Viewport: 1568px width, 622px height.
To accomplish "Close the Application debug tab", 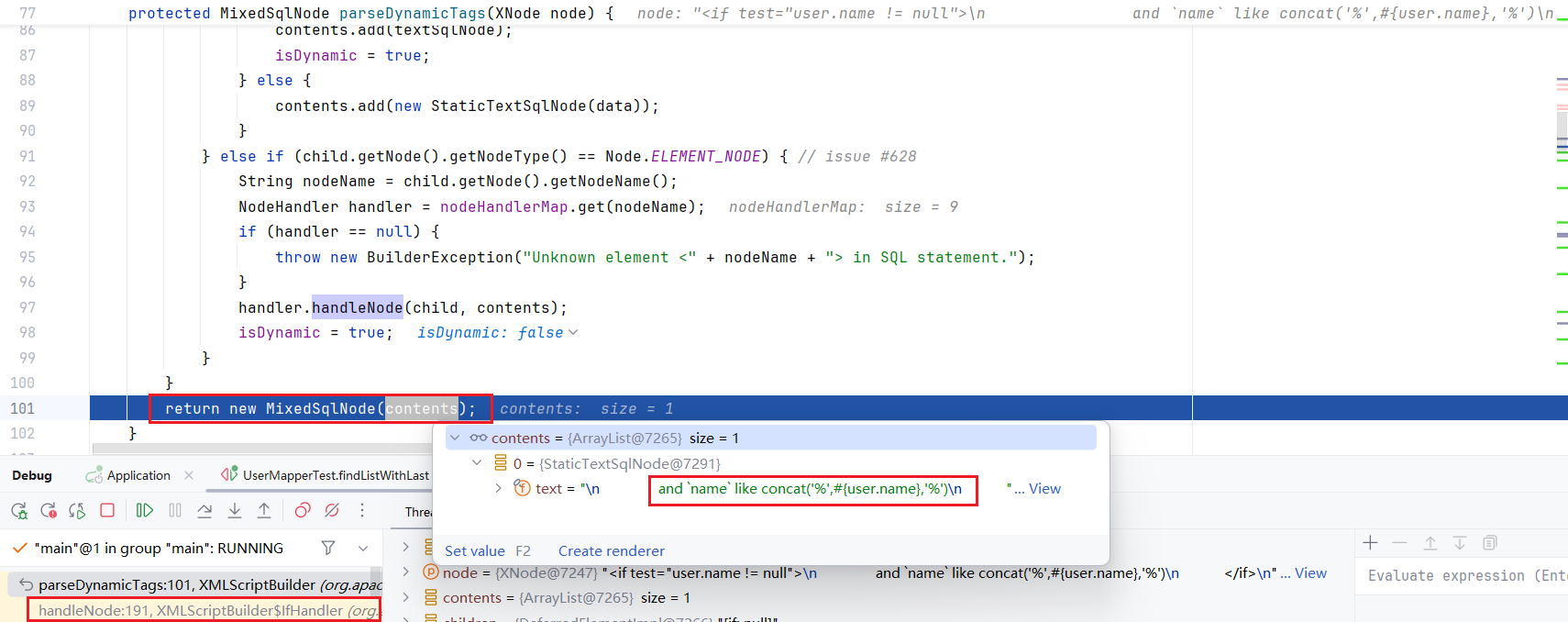I will (189, 475).
